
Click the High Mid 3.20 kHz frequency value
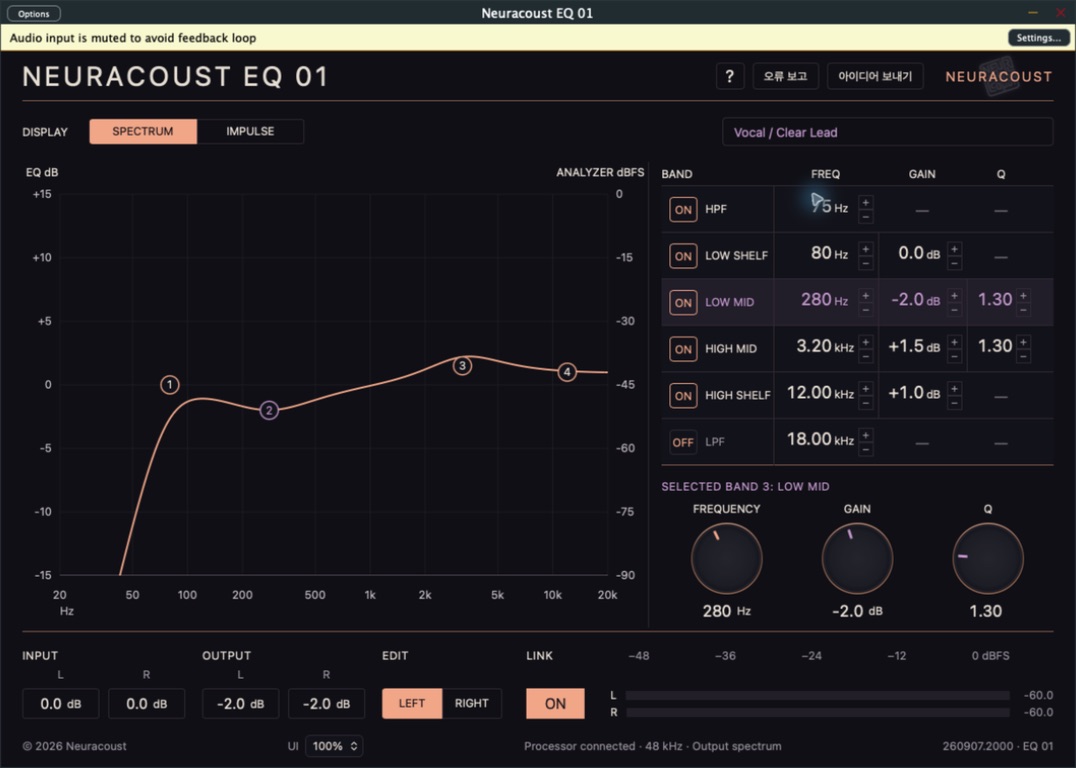click(x=825, y=347)
